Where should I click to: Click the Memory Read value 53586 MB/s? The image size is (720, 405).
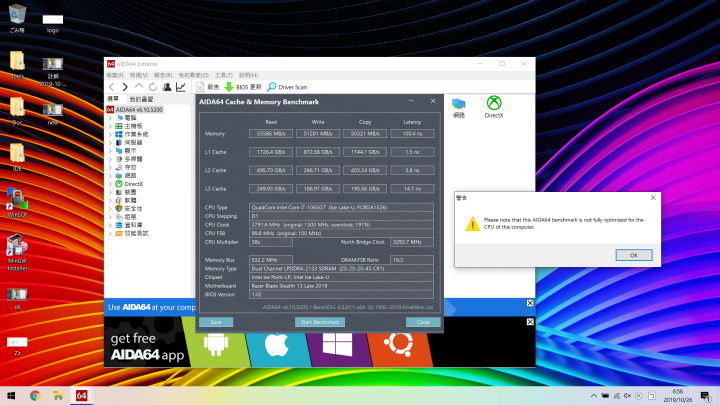click(x=271, y=134)
